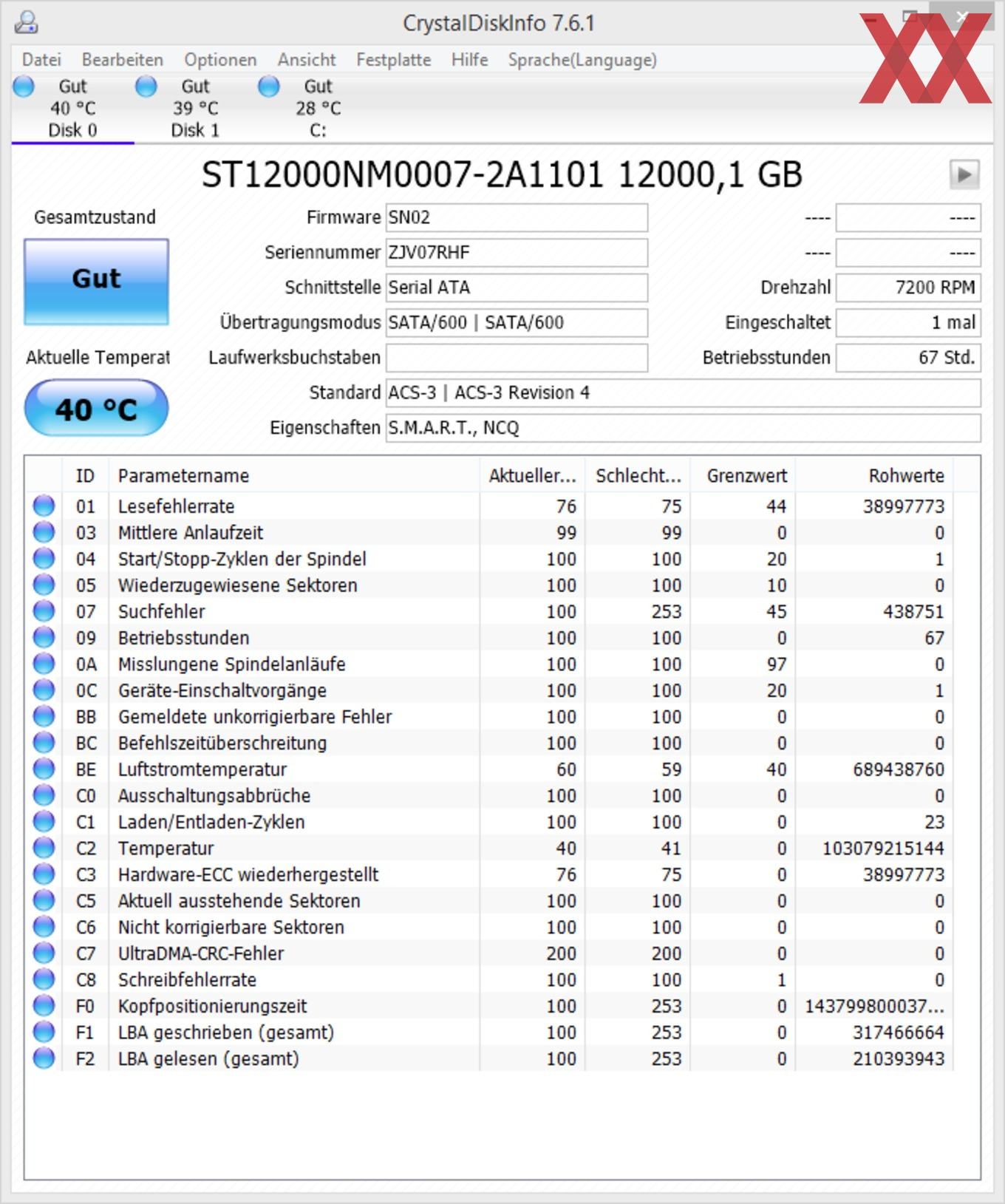The image size is (1005, 1204).
Task: Open the Datei menu
Action: pyautogui.click(x=41, y=60)
